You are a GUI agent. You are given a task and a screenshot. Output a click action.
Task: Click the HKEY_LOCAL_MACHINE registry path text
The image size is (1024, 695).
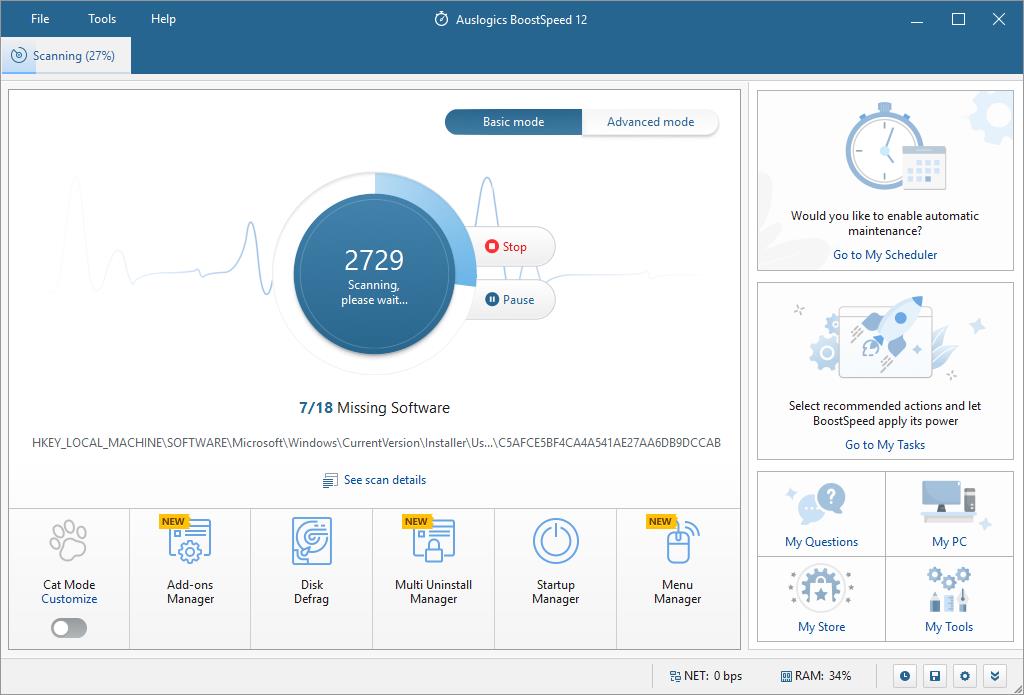(376, 443)
